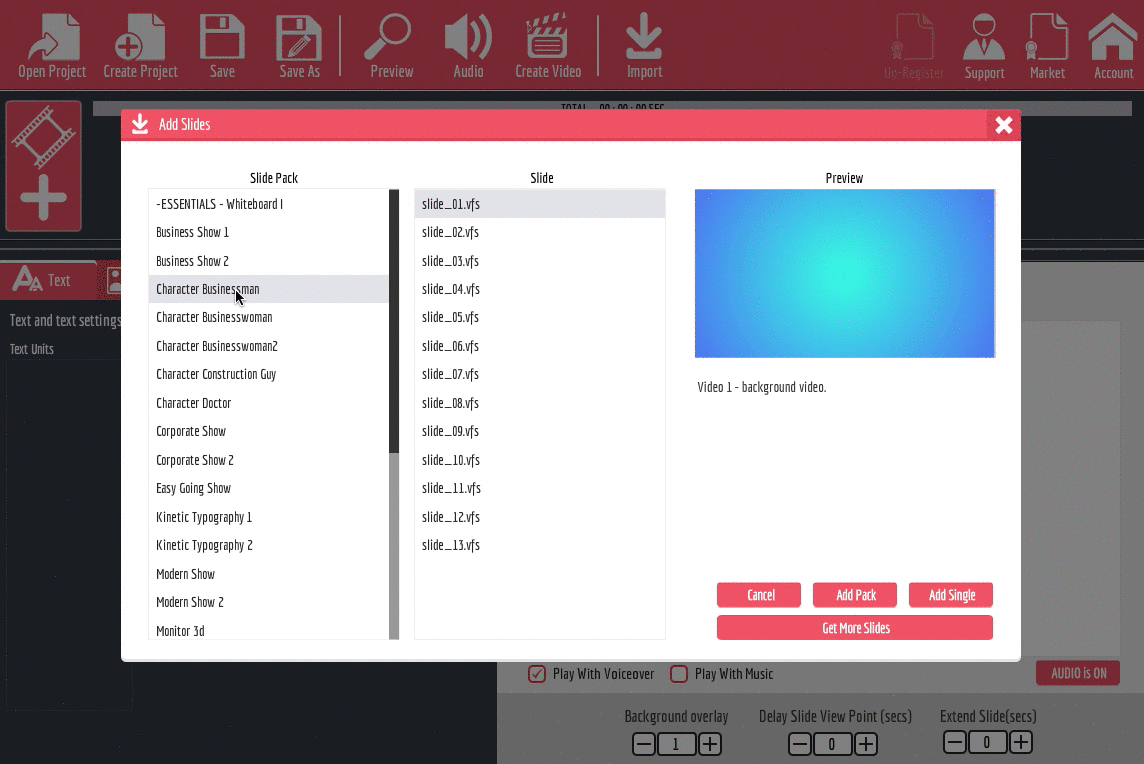This screenshot has height=764, width=1144.
Task: Select slide_01.vfs in the Slide list
Action: 540,204
